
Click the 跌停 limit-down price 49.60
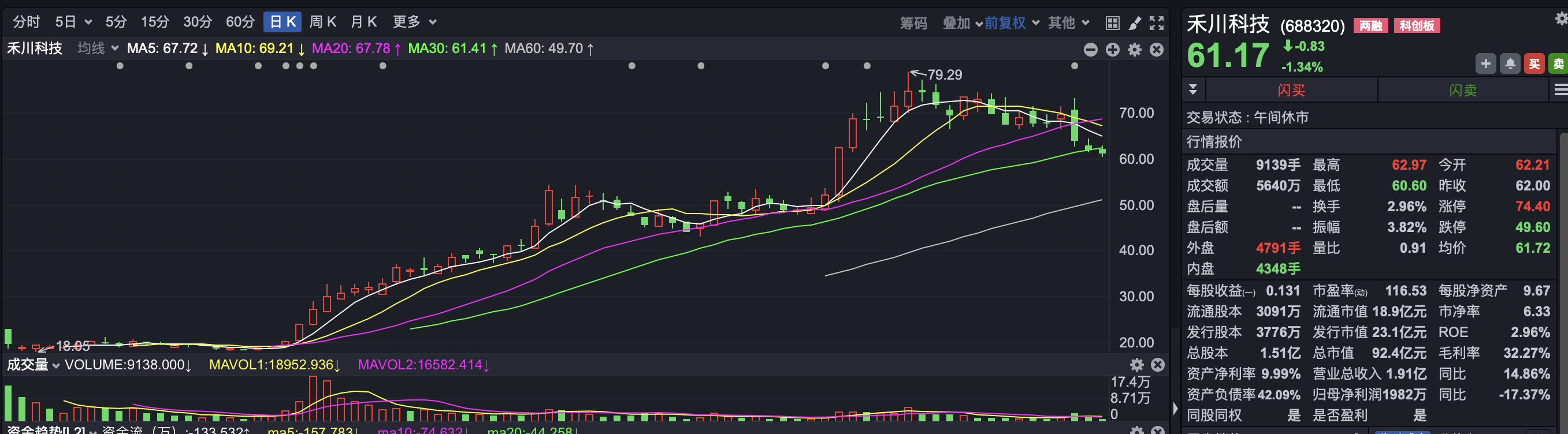(1532, 227)
